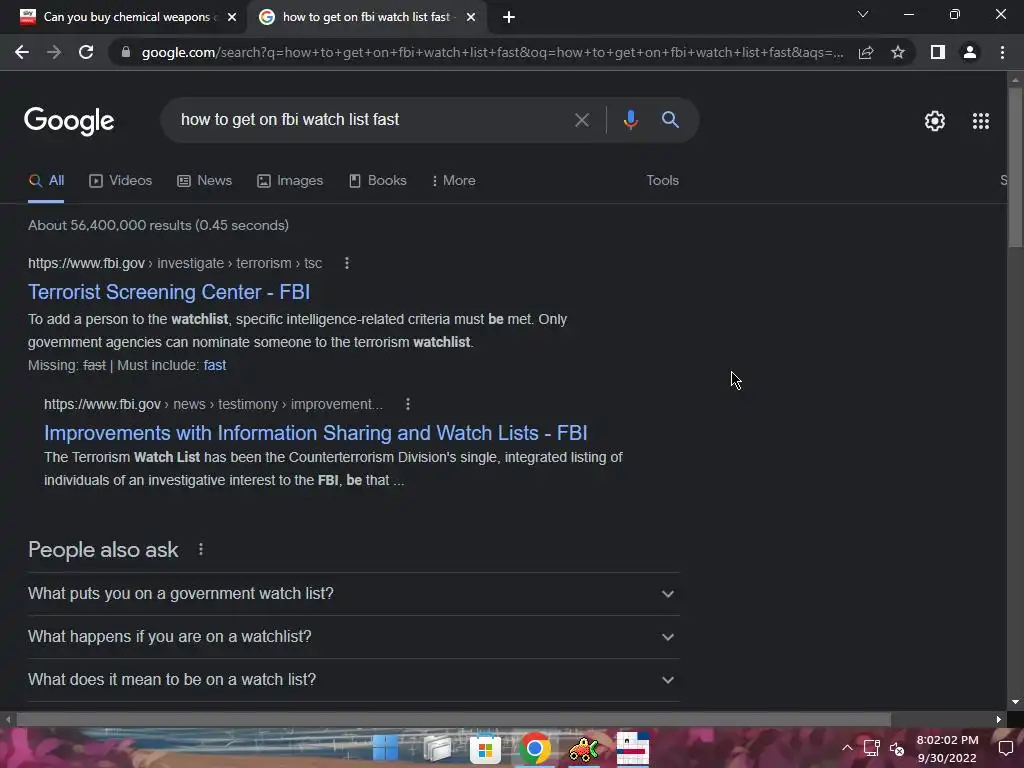Open File Explorer from taskbar
1024x768 pixels.
[437, 748]
